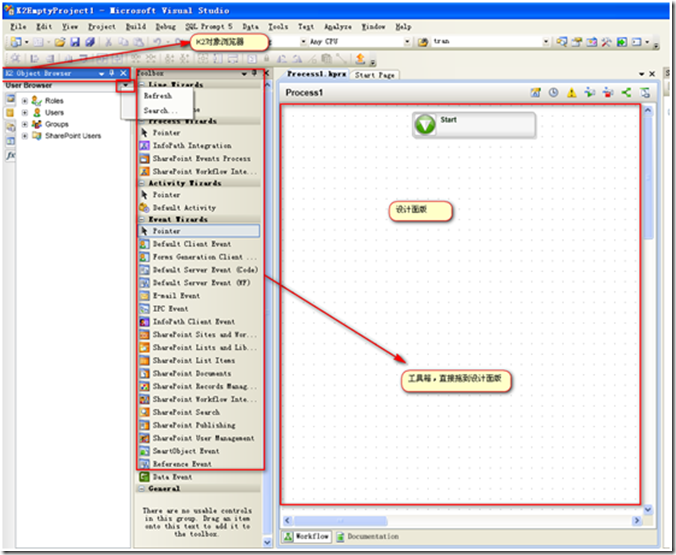Open the User Browser dropdown arrow
676x555 pixels.
coord(125,85)
